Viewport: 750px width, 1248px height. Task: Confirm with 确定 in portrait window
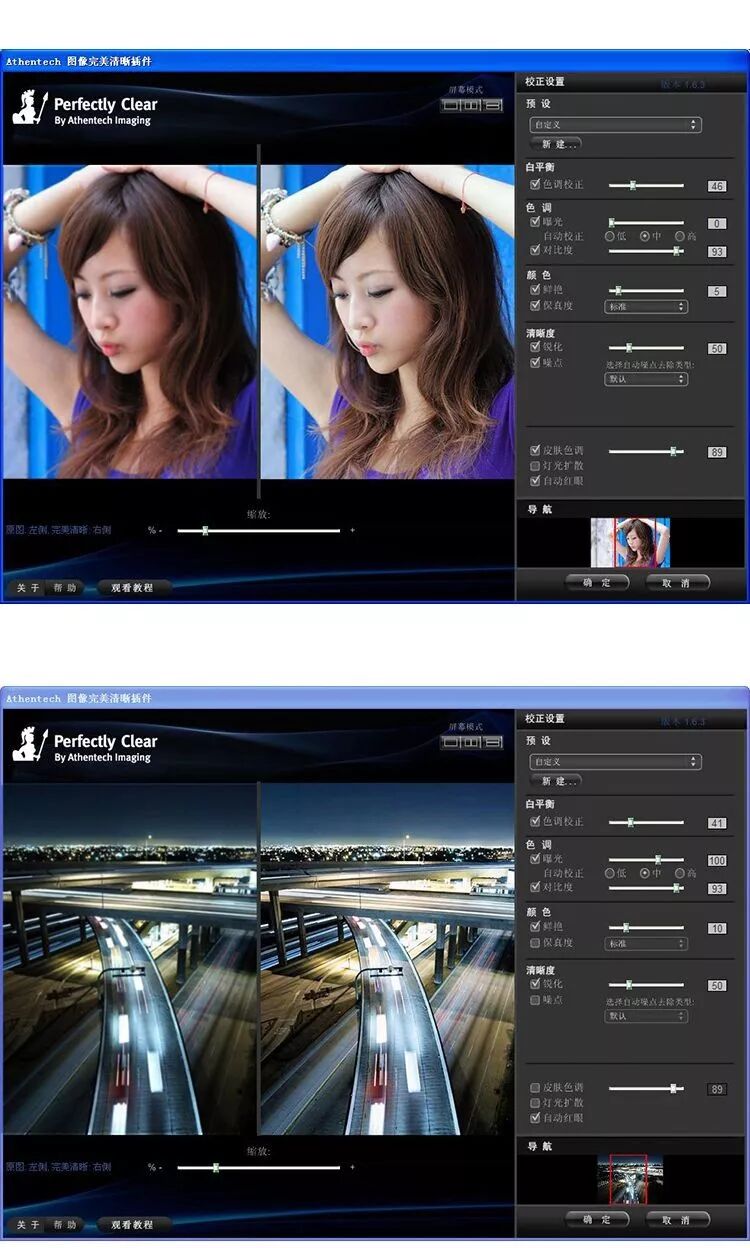pyautogui.click(x=597, y=582)
